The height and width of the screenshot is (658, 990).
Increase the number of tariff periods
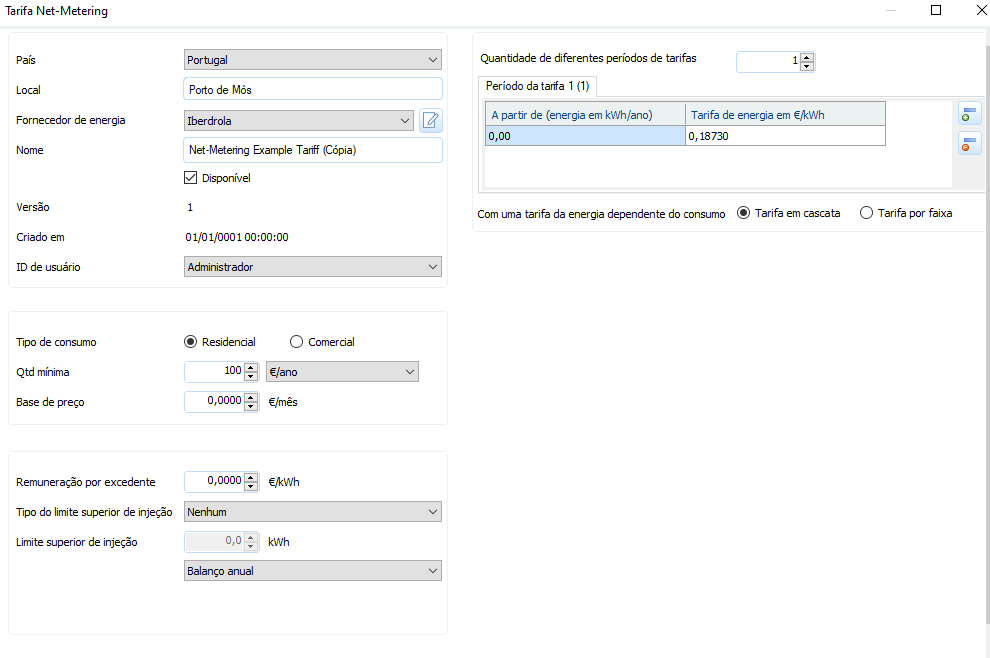807,57
